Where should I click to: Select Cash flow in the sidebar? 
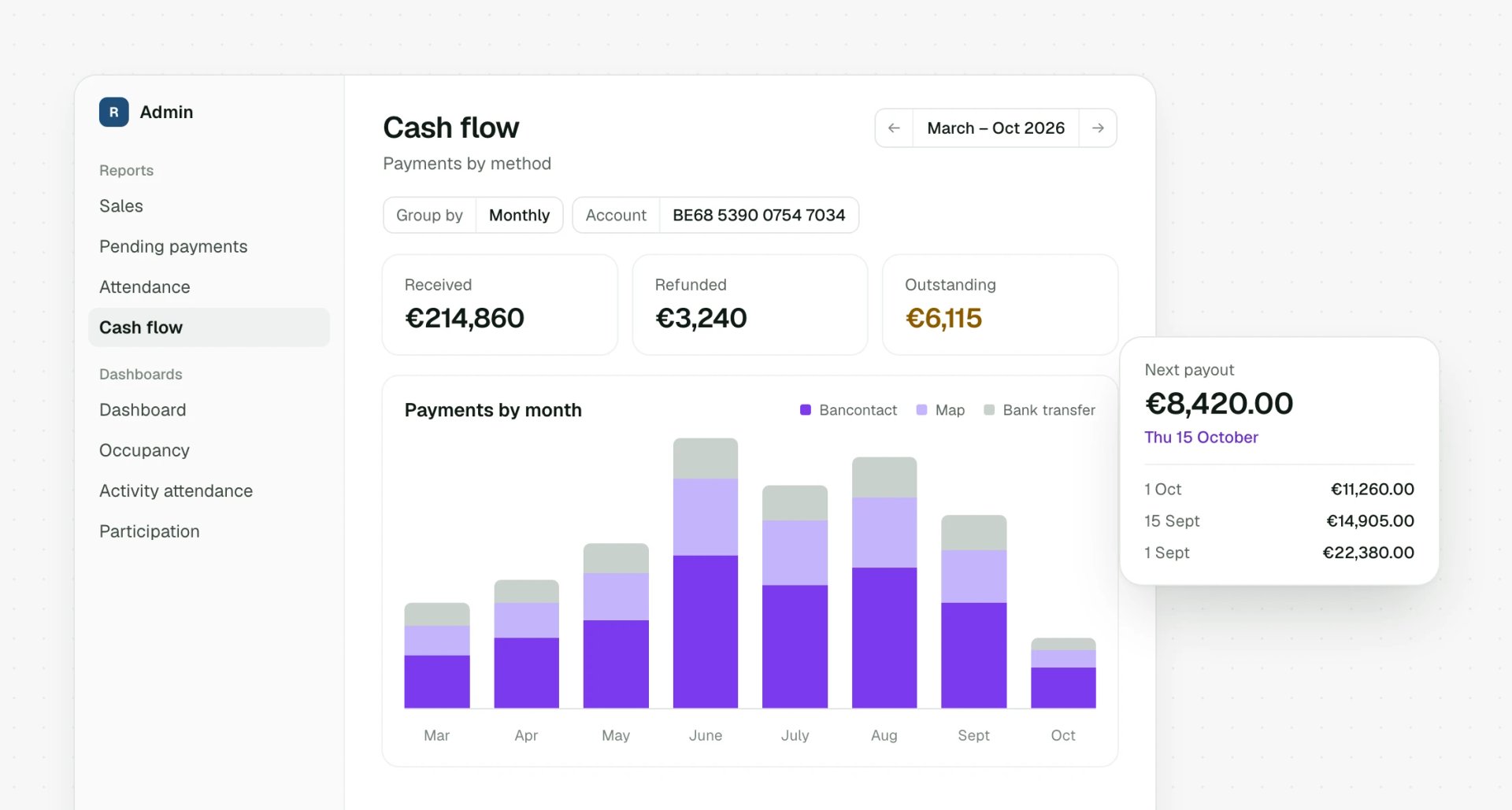(209, 327)
